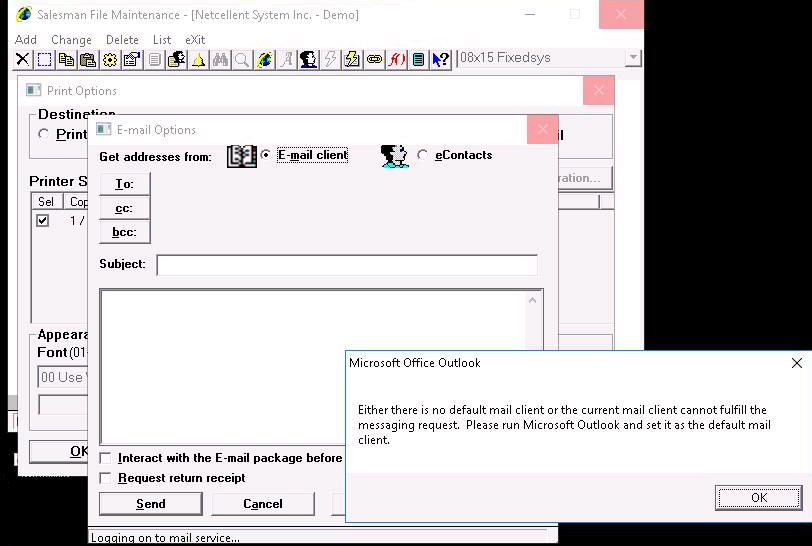Click the message body scrollbar up arrow
This screenshot has height=546, width=812.
532,300
